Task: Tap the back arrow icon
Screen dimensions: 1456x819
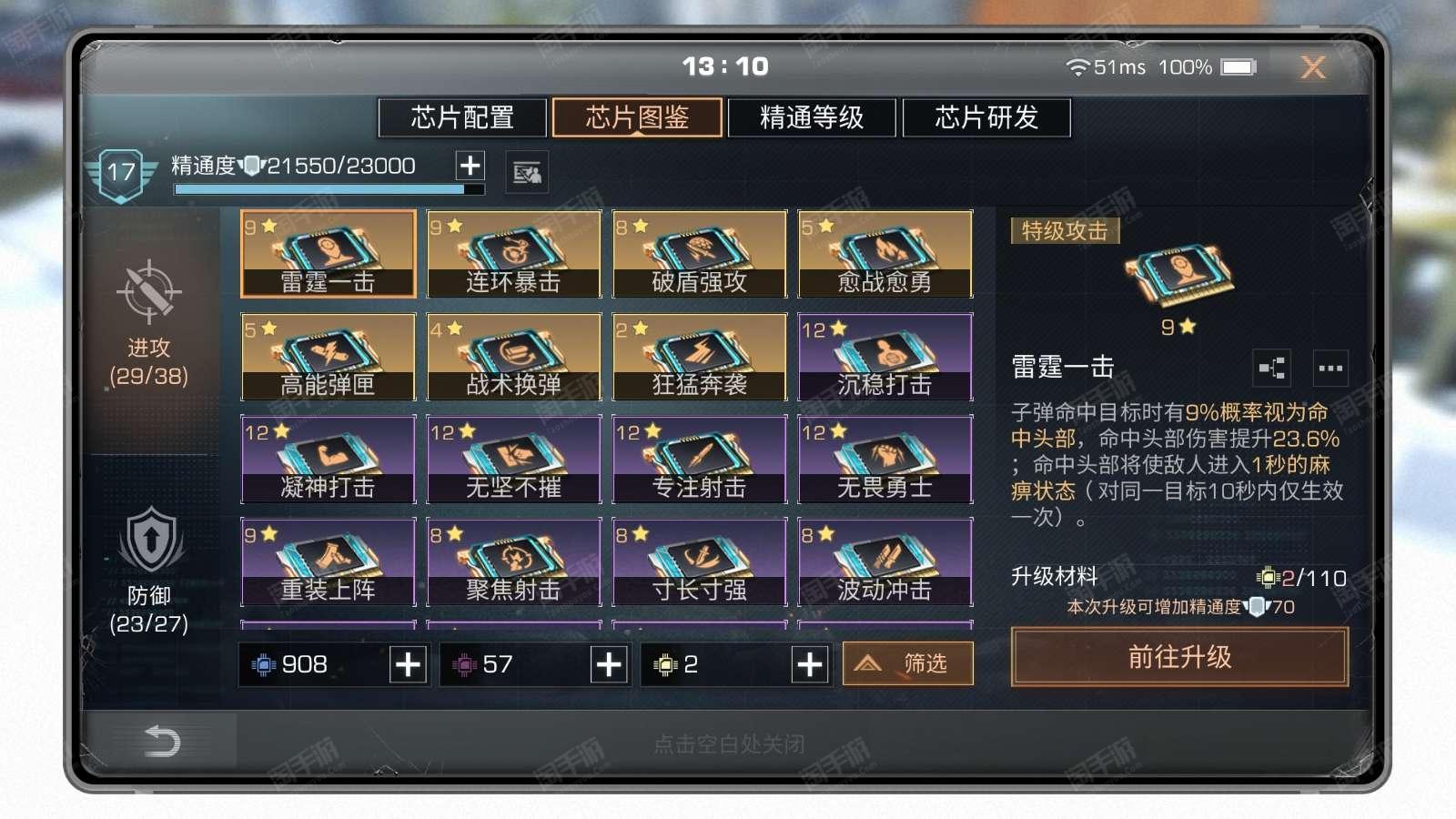Action: click(162, 741)
